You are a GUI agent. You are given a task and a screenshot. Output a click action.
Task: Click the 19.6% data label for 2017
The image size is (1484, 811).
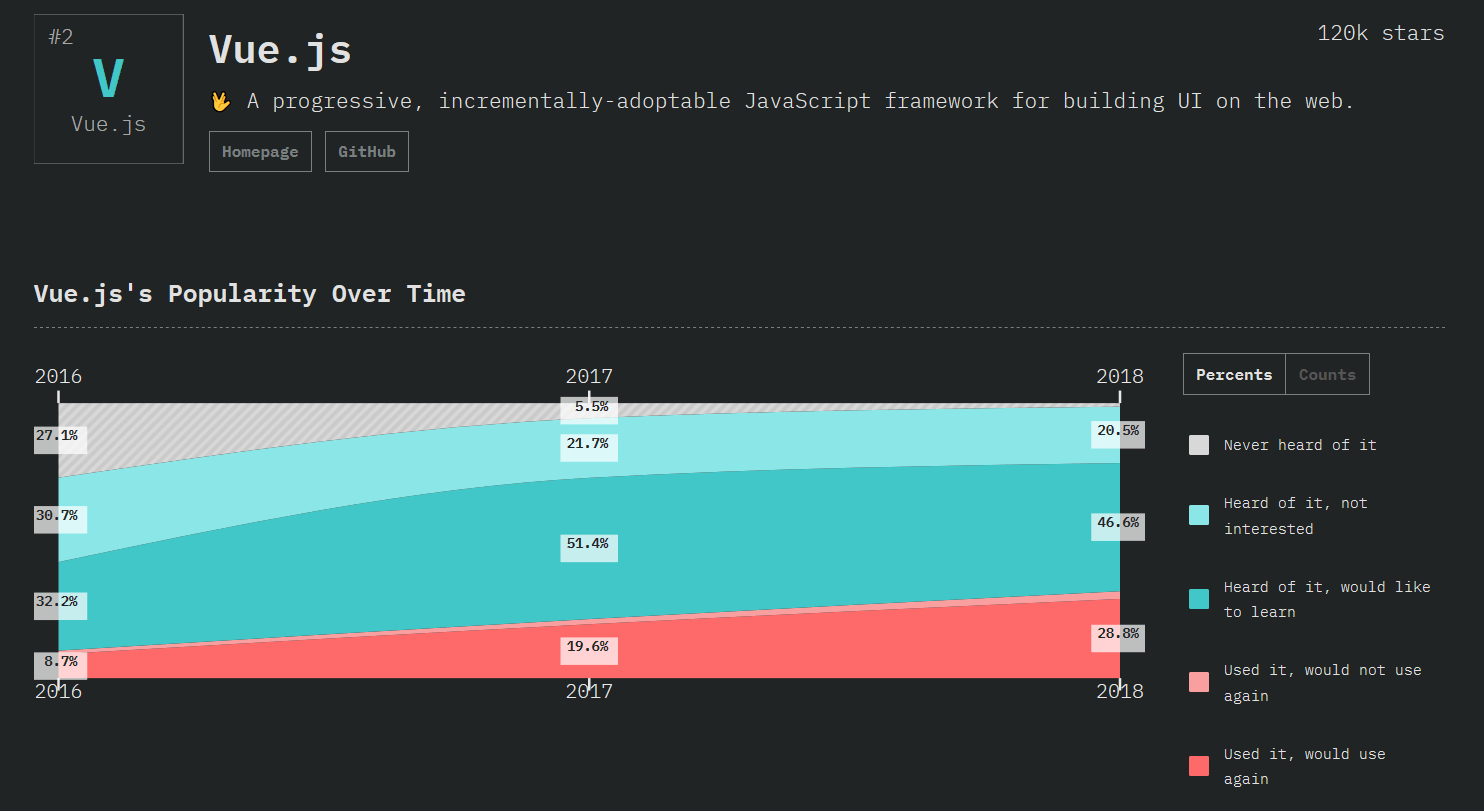click(588, 647)
